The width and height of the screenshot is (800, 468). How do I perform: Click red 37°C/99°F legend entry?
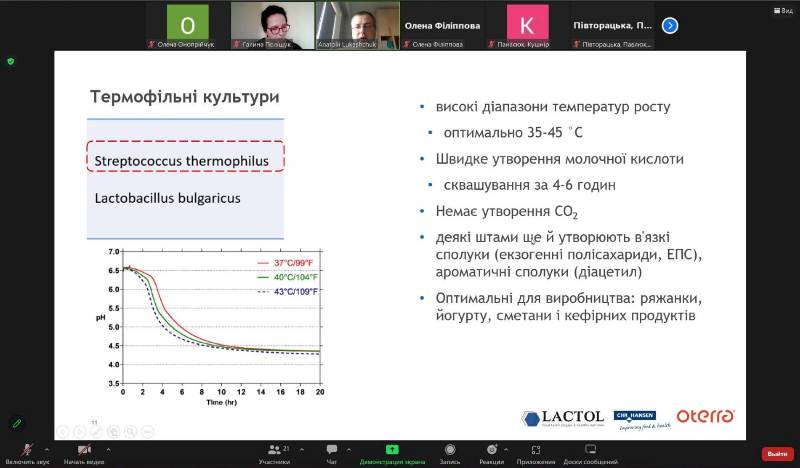tap(286, 263)
